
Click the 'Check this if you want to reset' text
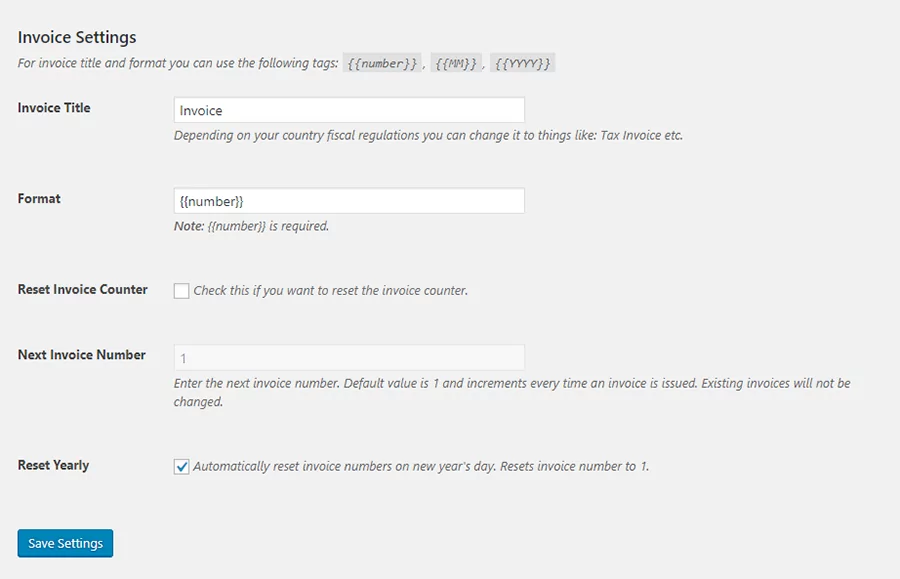pyautogui.click(x=330, y=291)
